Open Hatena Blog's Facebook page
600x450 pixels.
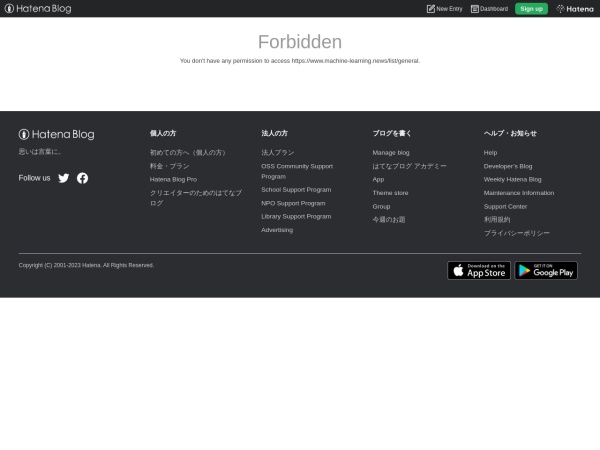tap(82, 178)
